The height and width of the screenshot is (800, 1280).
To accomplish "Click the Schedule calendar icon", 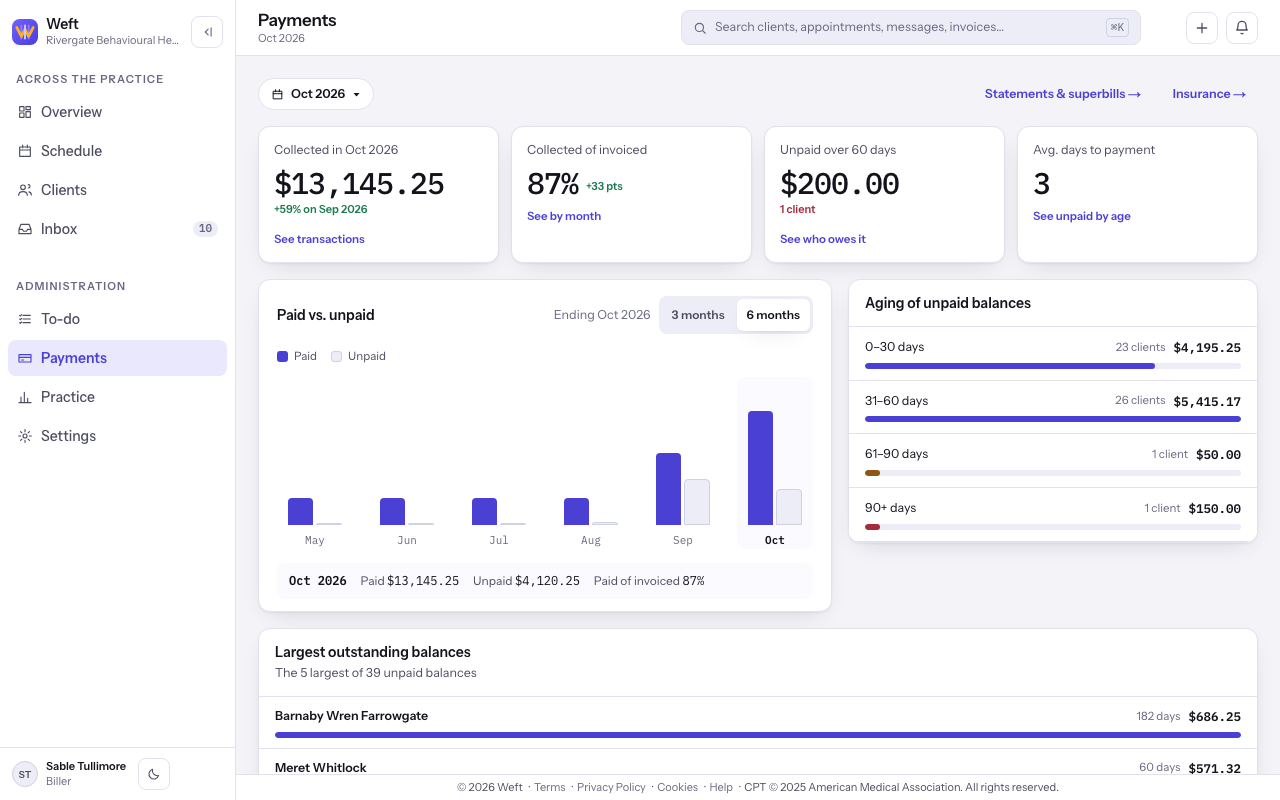I will coord(25,151).
